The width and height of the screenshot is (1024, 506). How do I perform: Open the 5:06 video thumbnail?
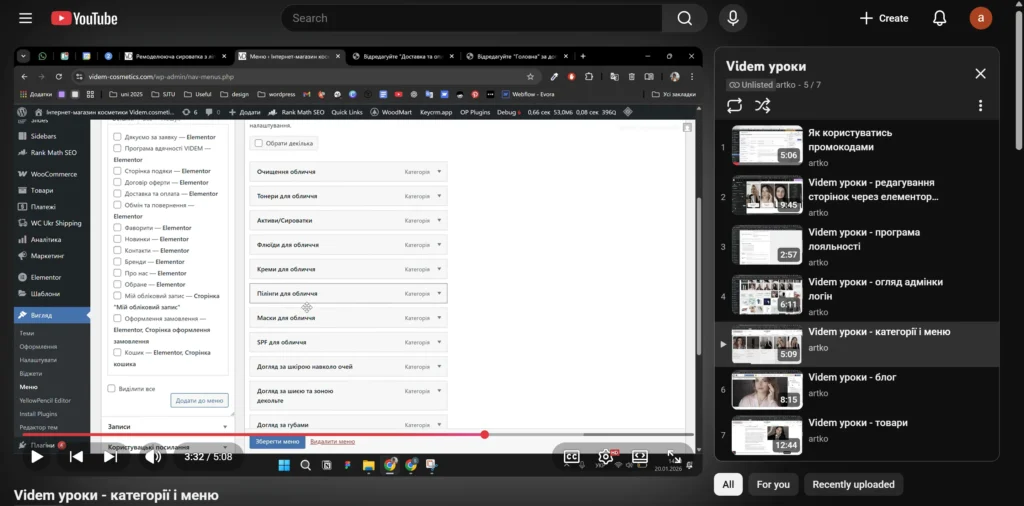coord(767,145)
